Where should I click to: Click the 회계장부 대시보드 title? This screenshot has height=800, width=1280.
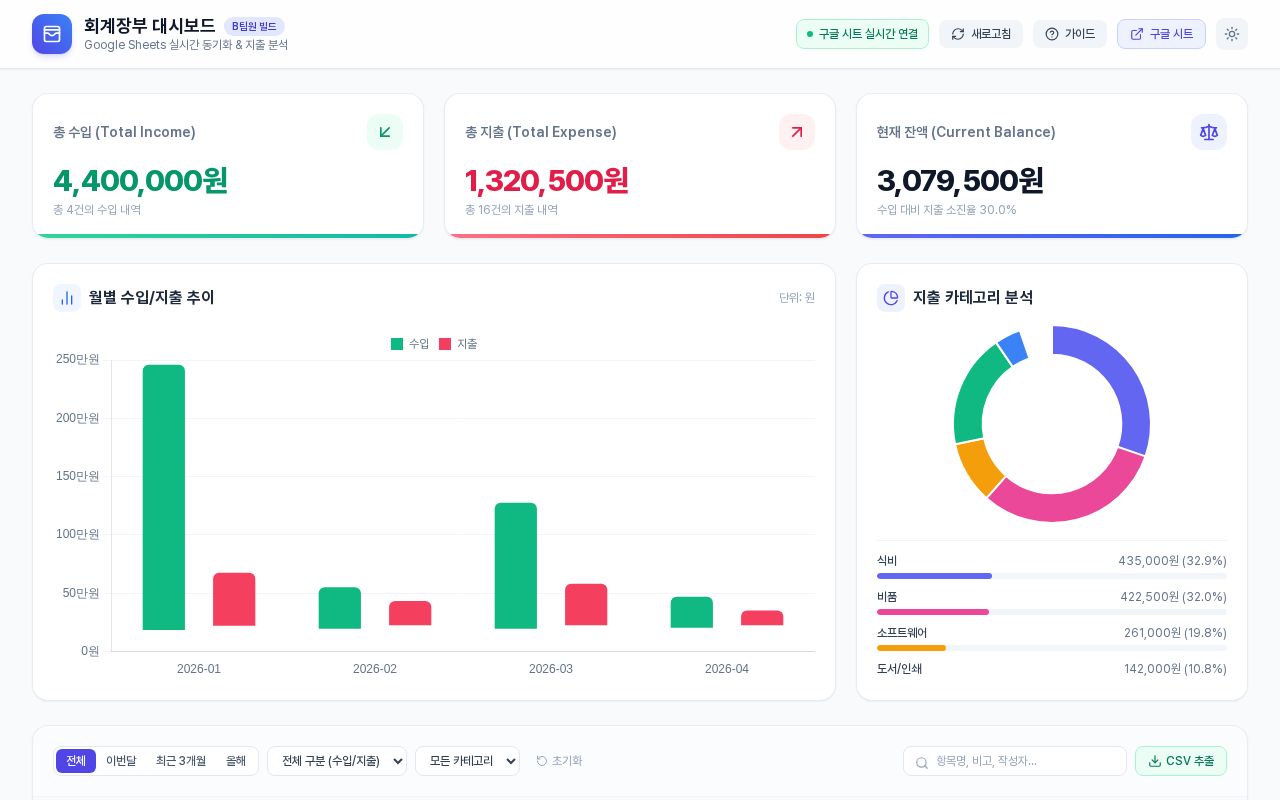pyautogui.click(x=150, y=26)
